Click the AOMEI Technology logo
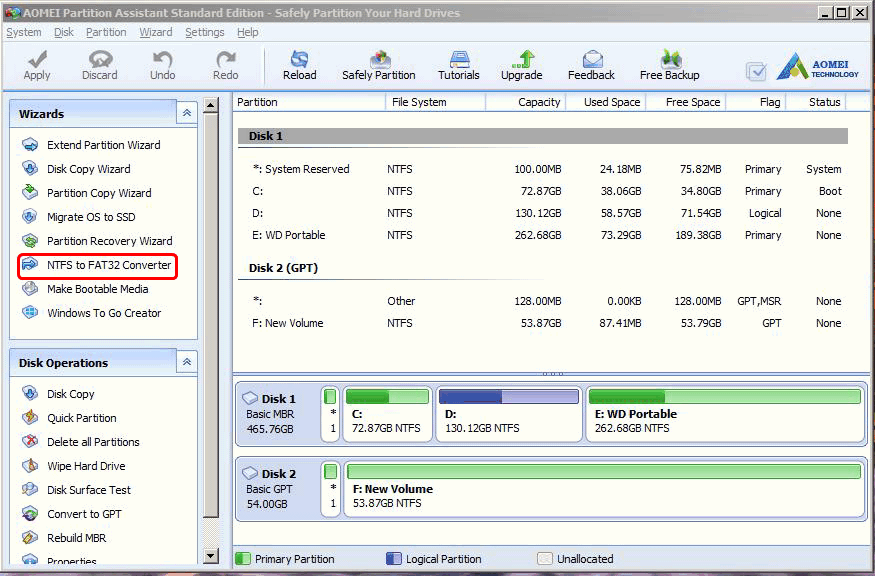875x576 pixels. pos(818,66)
